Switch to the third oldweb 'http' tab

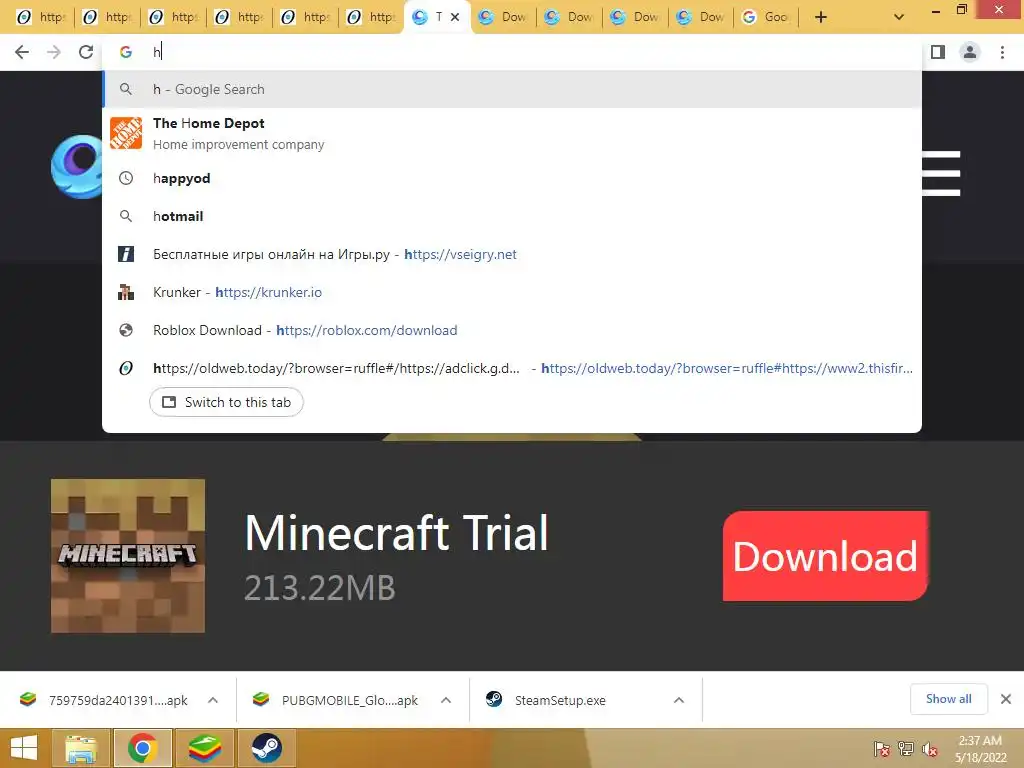pyautogui.click(x=172, y=17)
